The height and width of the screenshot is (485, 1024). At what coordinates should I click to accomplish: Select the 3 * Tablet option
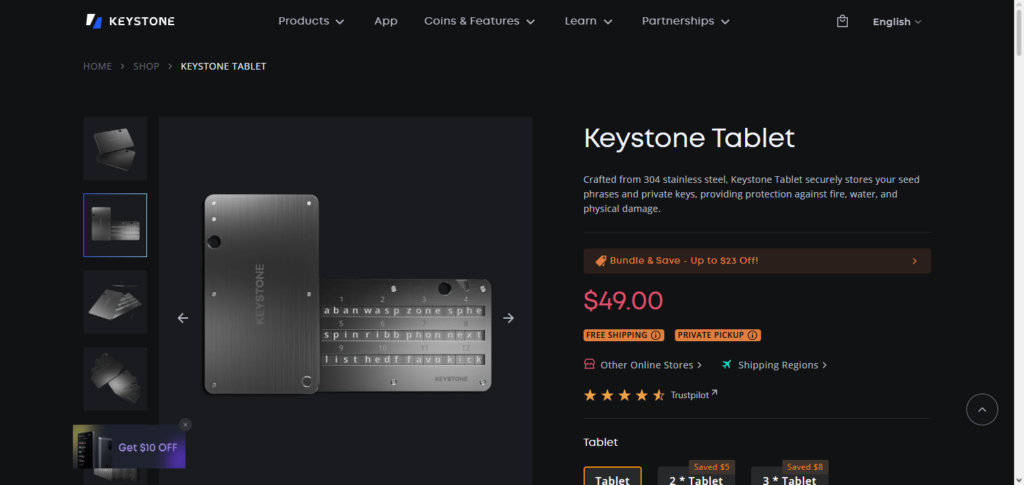[x=790, y=476]
